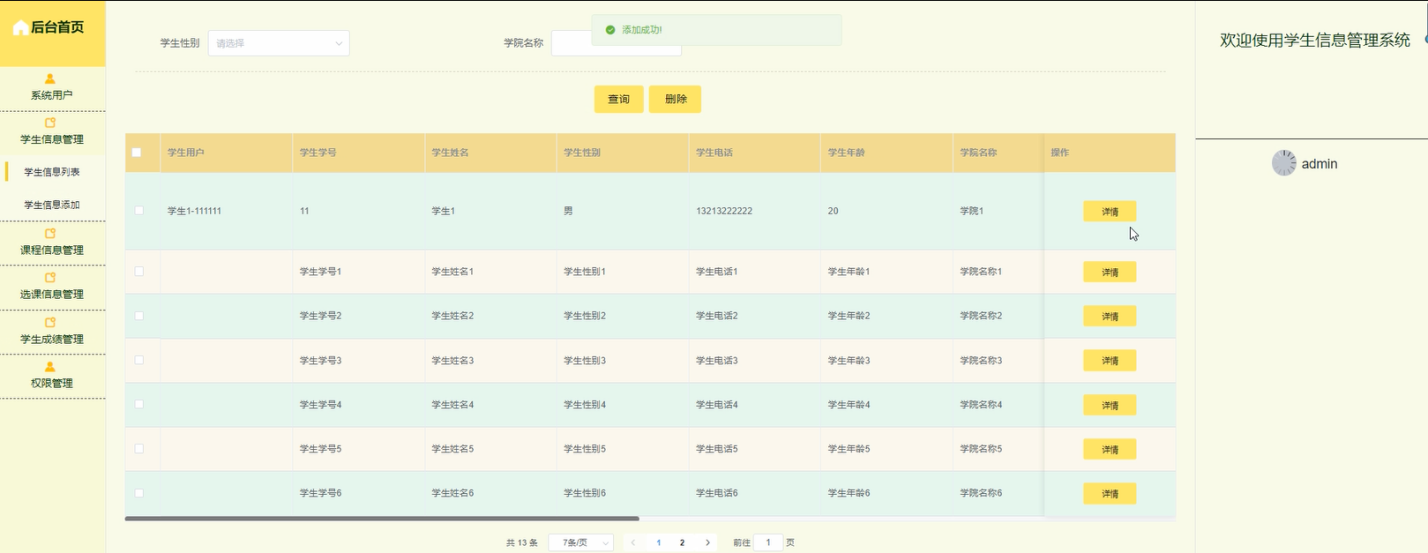Check the row for 学生1-111111
Viewport: 1428px width, 553px height.
pyautogui.click(x=139, y=210)
